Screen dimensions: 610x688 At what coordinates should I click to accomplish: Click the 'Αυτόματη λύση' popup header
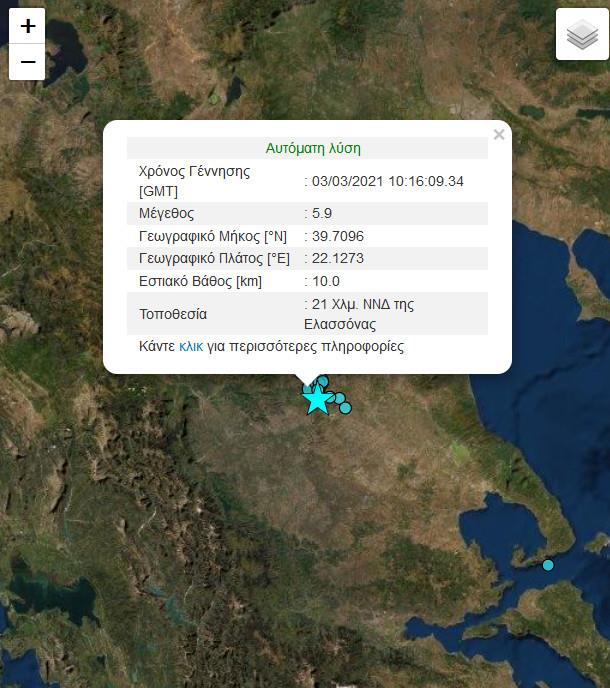coord(313,148)
